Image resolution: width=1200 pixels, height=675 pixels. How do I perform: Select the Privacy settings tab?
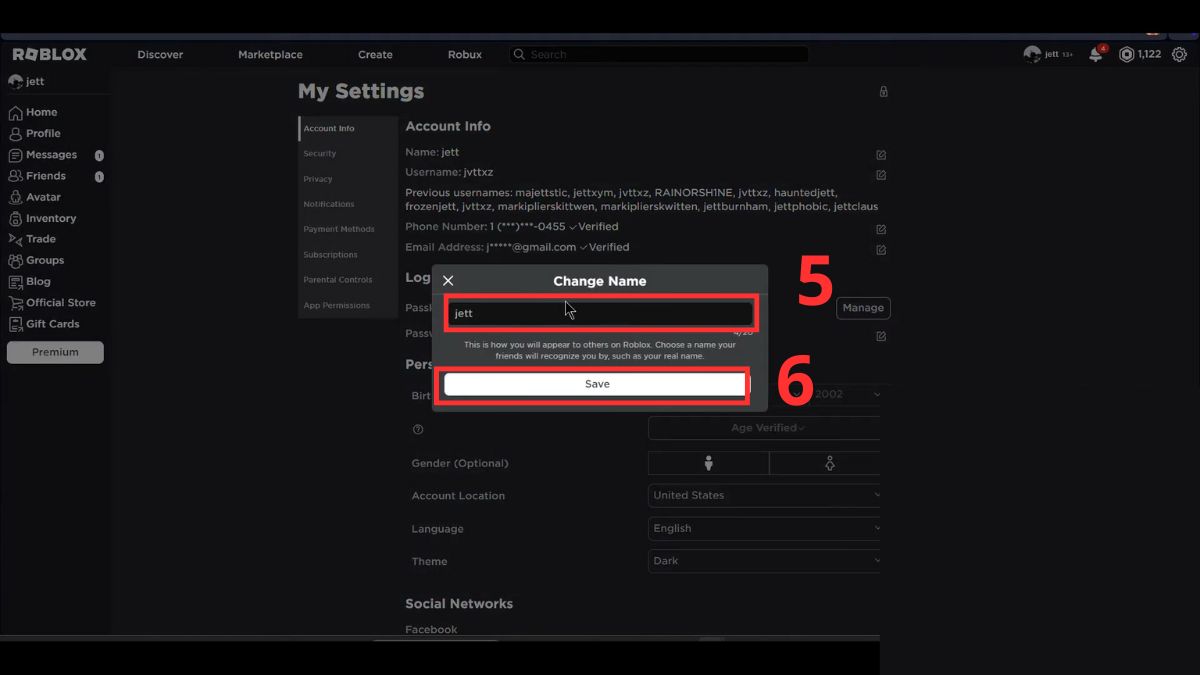click(348, 179)
